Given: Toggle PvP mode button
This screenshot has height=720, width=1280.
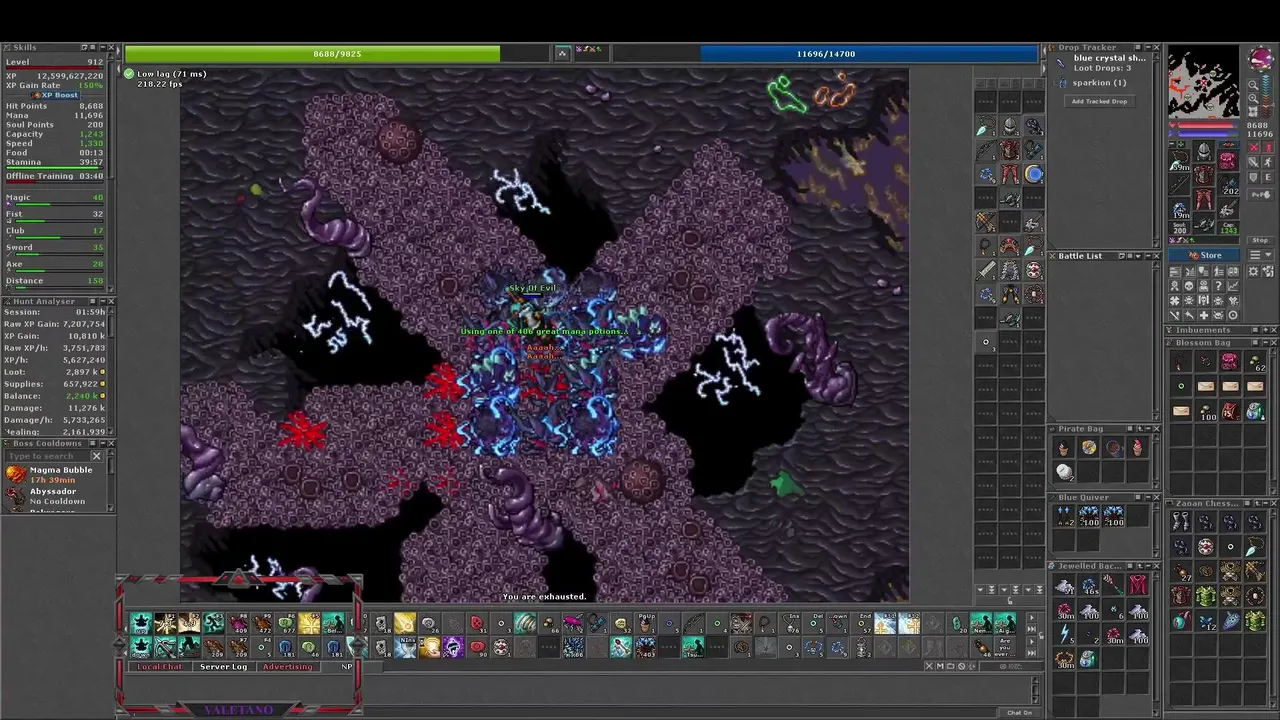Looking at the screenshot, I should pos(1261,194).
